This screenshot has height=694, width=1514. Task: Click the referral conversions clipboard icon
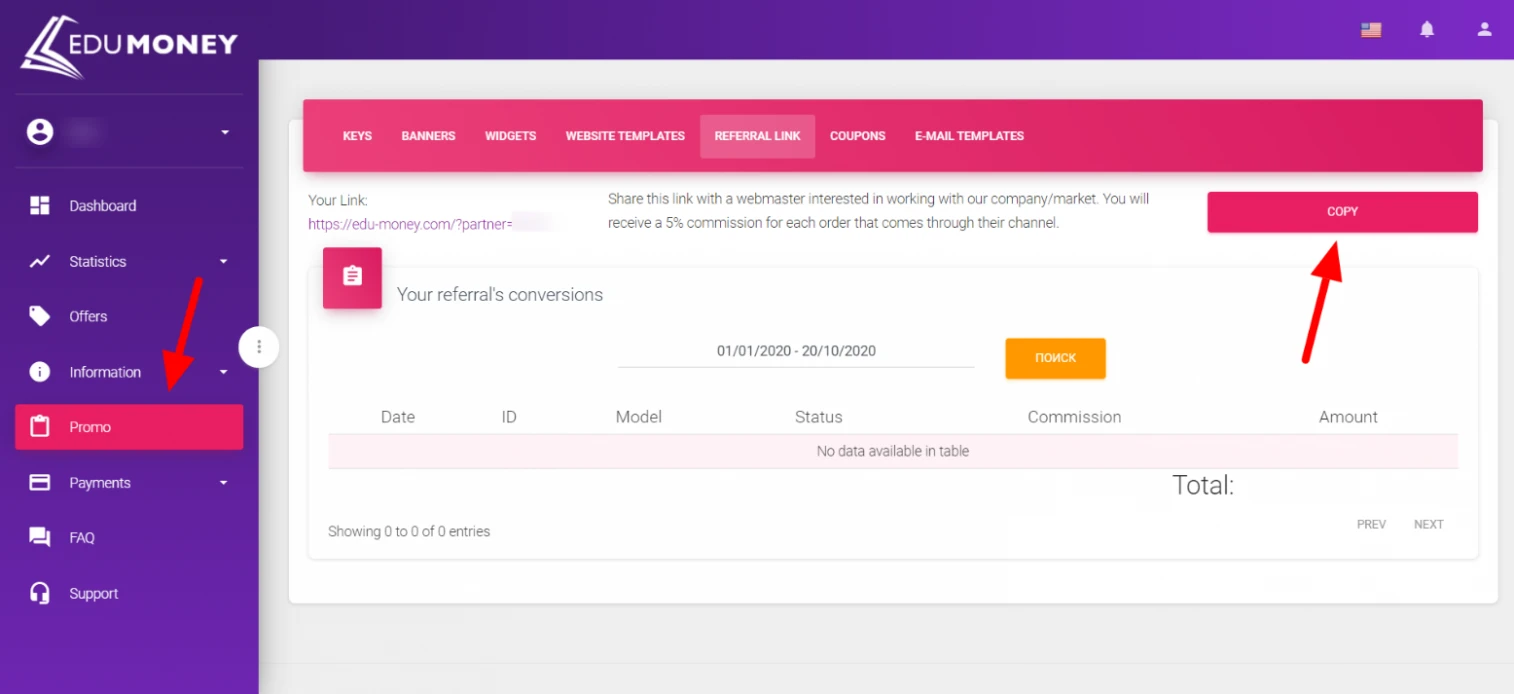pos(352,277)
